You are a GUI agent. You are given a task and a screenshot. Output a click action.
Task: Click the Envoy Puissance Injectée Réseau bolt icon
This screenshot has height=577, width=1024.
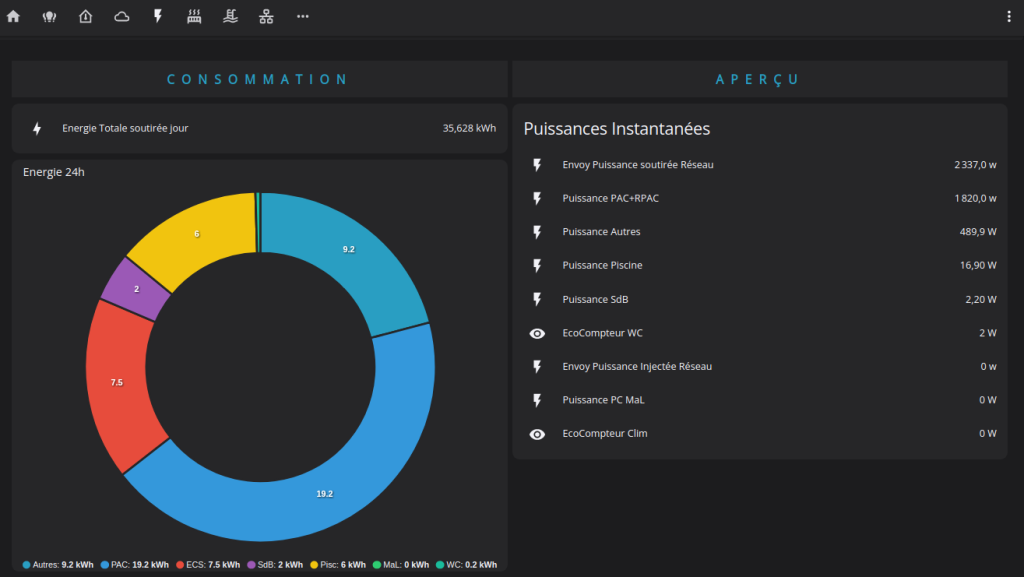[x=537, y=367]
